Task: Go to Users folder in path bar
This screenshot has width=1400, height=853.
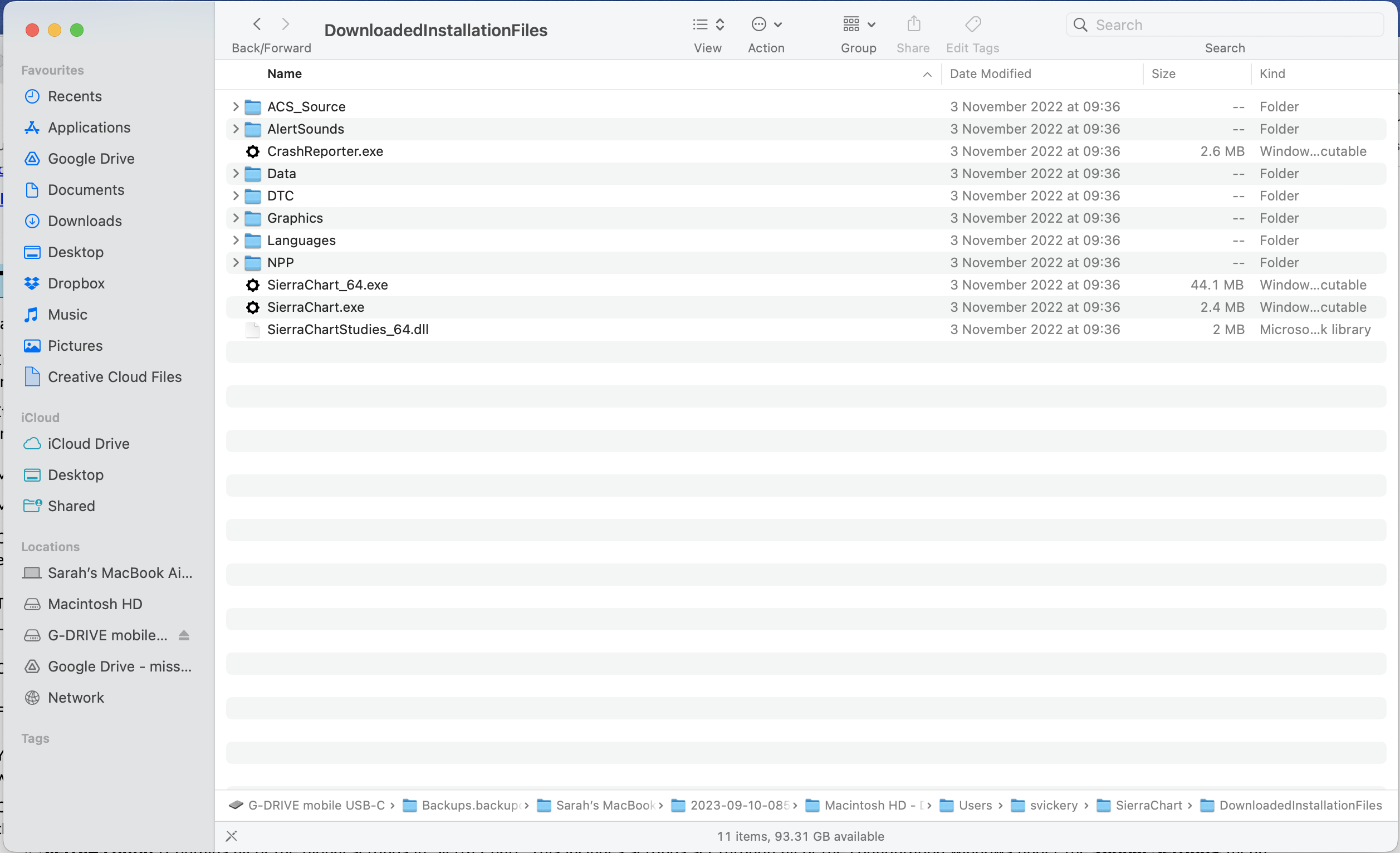Action: click(975, 805)
